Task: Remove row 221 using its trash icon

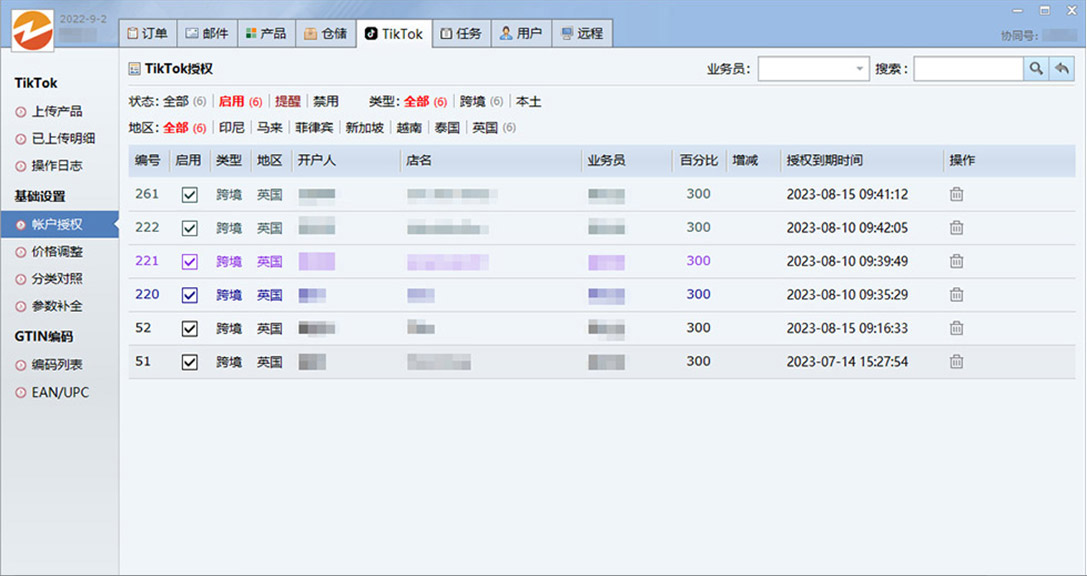Action: click(x=957, y=261)
